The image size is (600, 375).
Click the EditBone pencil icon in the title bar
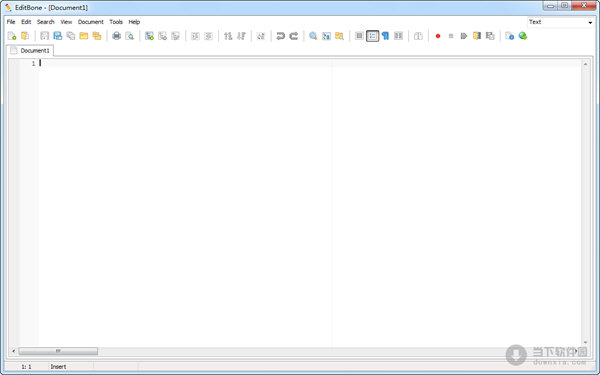[x=8, y=7]
